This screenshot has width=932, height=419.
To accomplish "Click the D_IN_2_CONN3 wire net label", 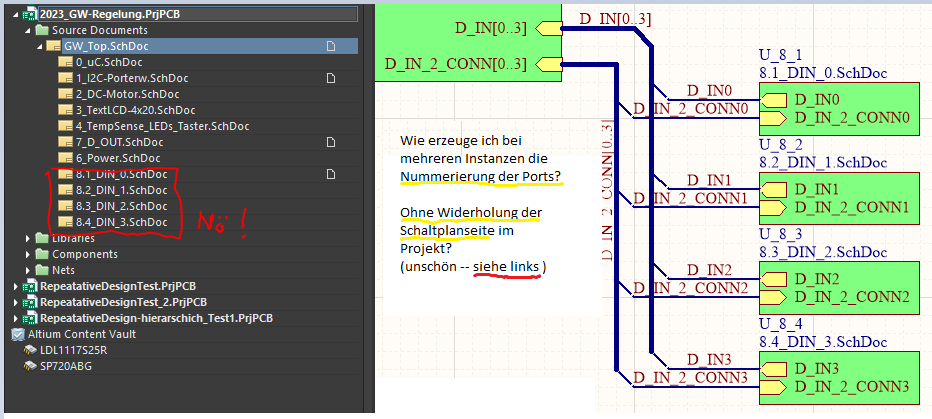I will click(x=690, y=378).
